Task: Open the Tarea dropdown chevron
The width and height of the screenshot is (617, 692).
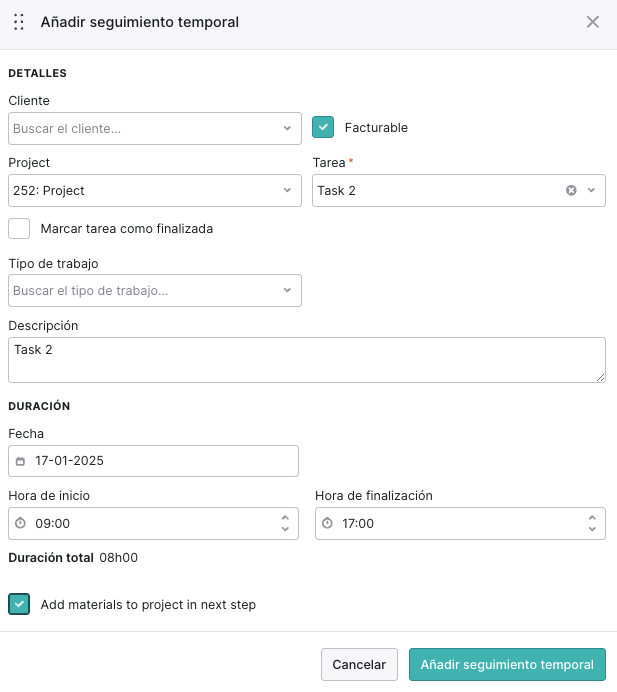Action: click(x=591, y=190)
